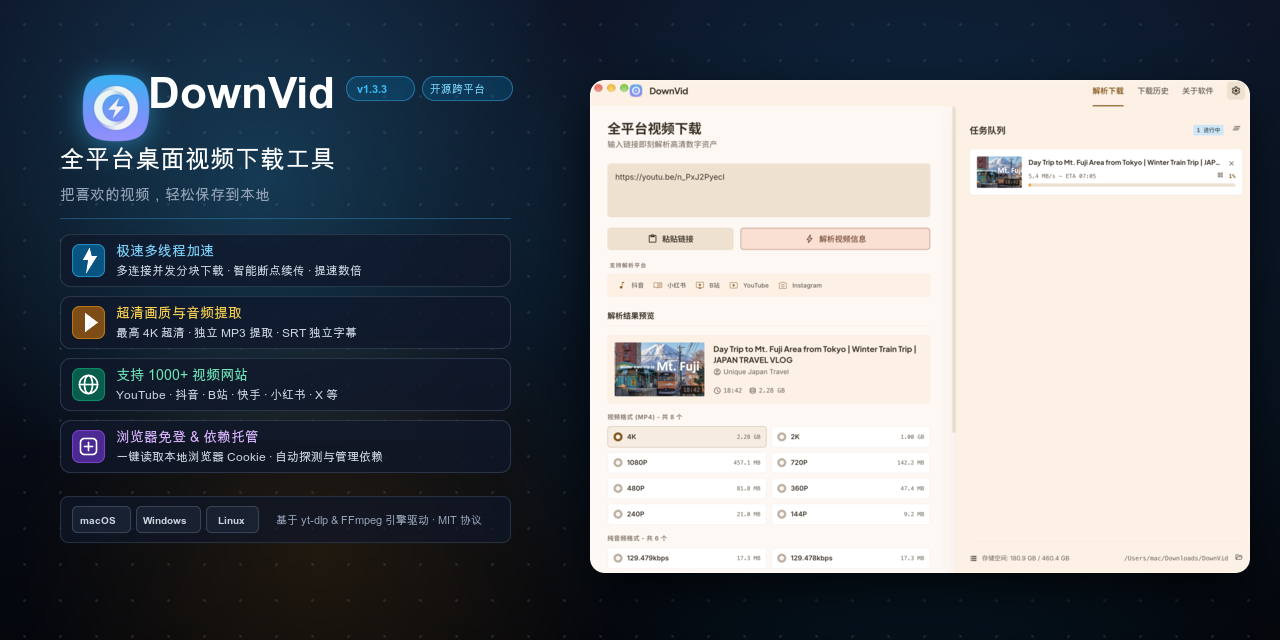The height and width of the screenshot is (640, 1280).
Task: Open the 关于软件 tab
Action: point(1198,91)
